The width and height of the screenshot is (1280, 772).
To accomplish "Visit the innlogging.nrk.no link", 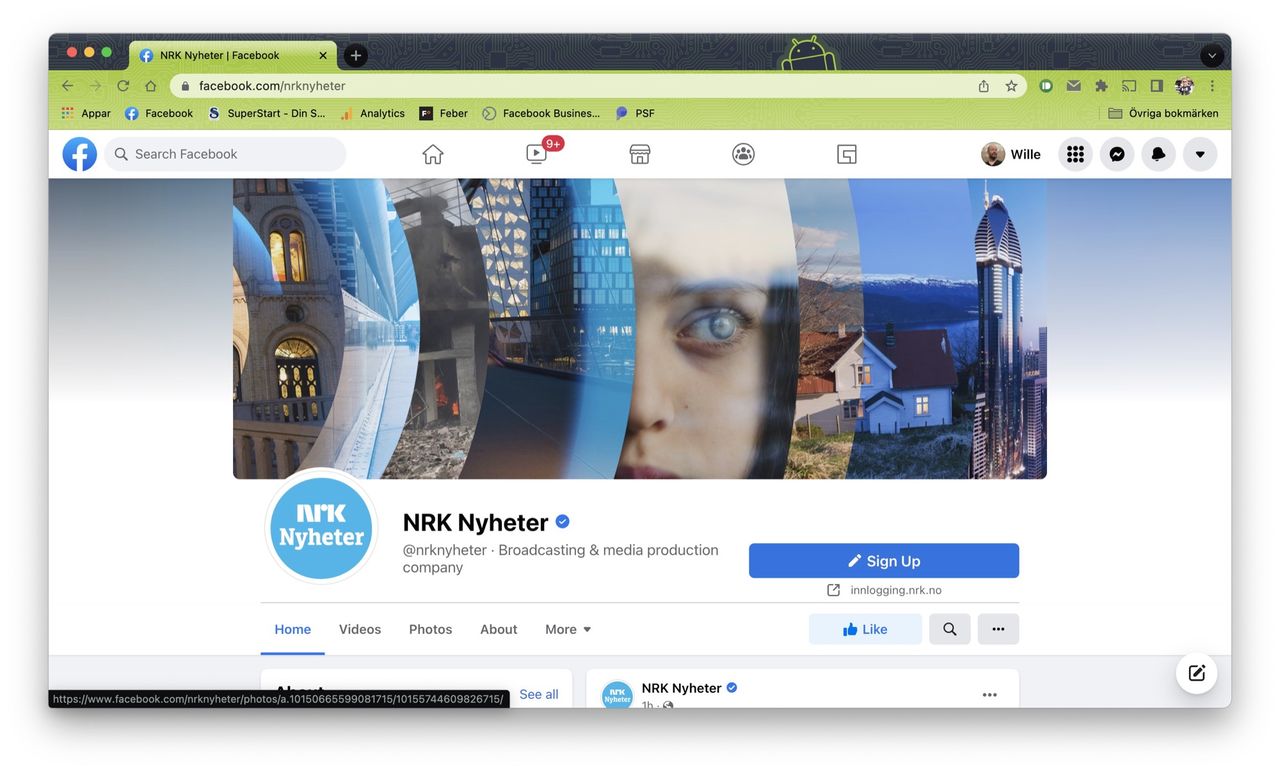I will pos(896,590).
